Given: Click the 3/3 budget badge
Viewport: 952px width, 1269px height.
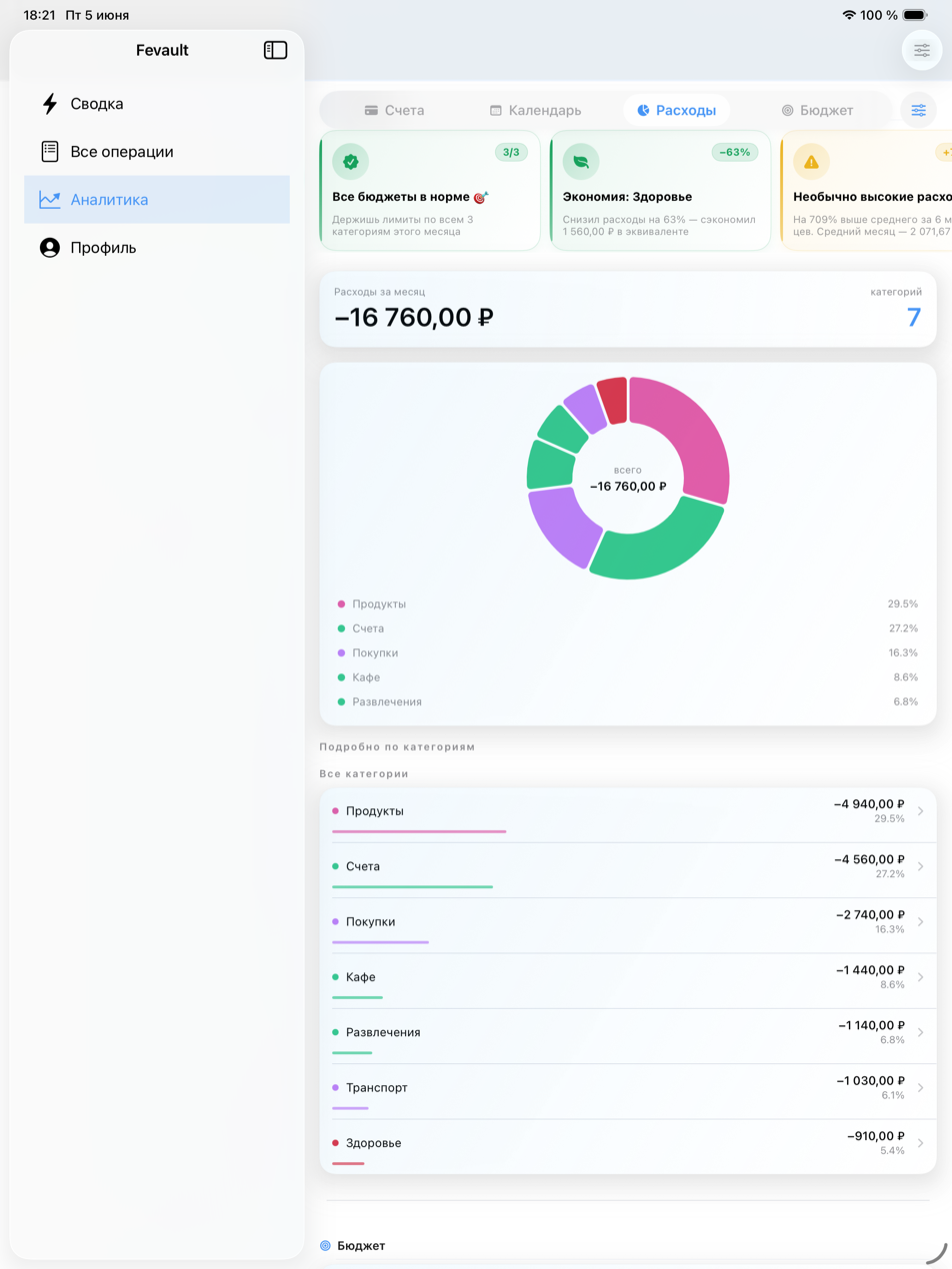Looking at the screenshot, I should click(x=511, y=152).
